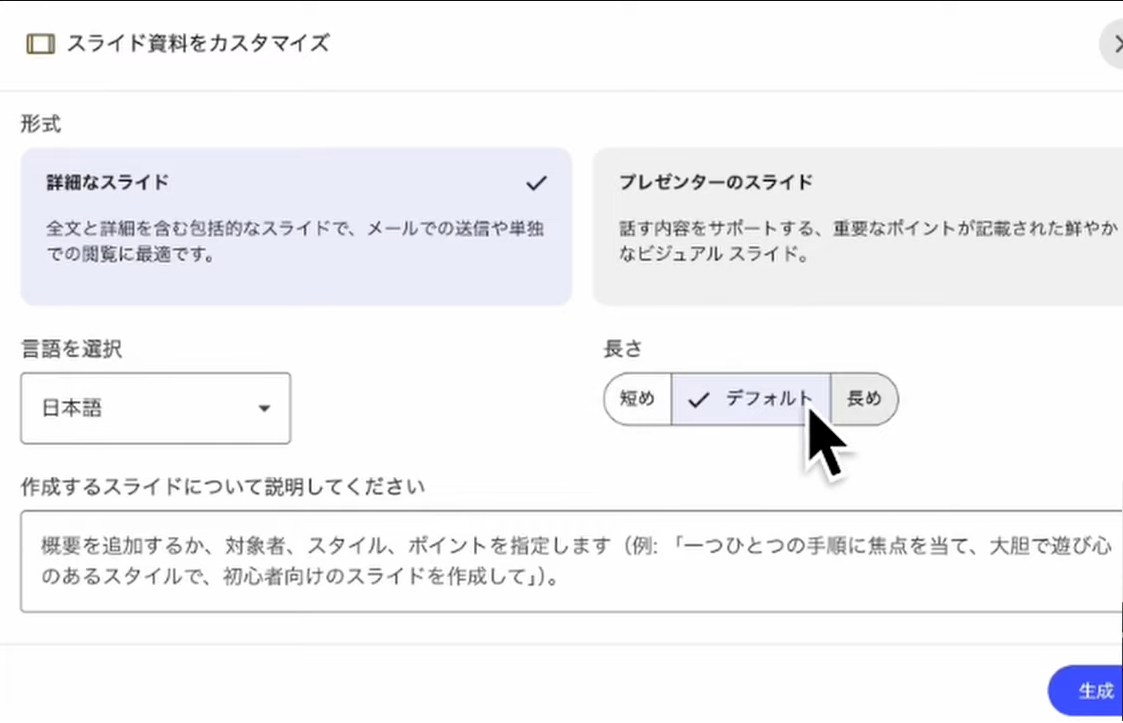
Task: Select the 詳細なスライド format title
Action: coord(107,183)
